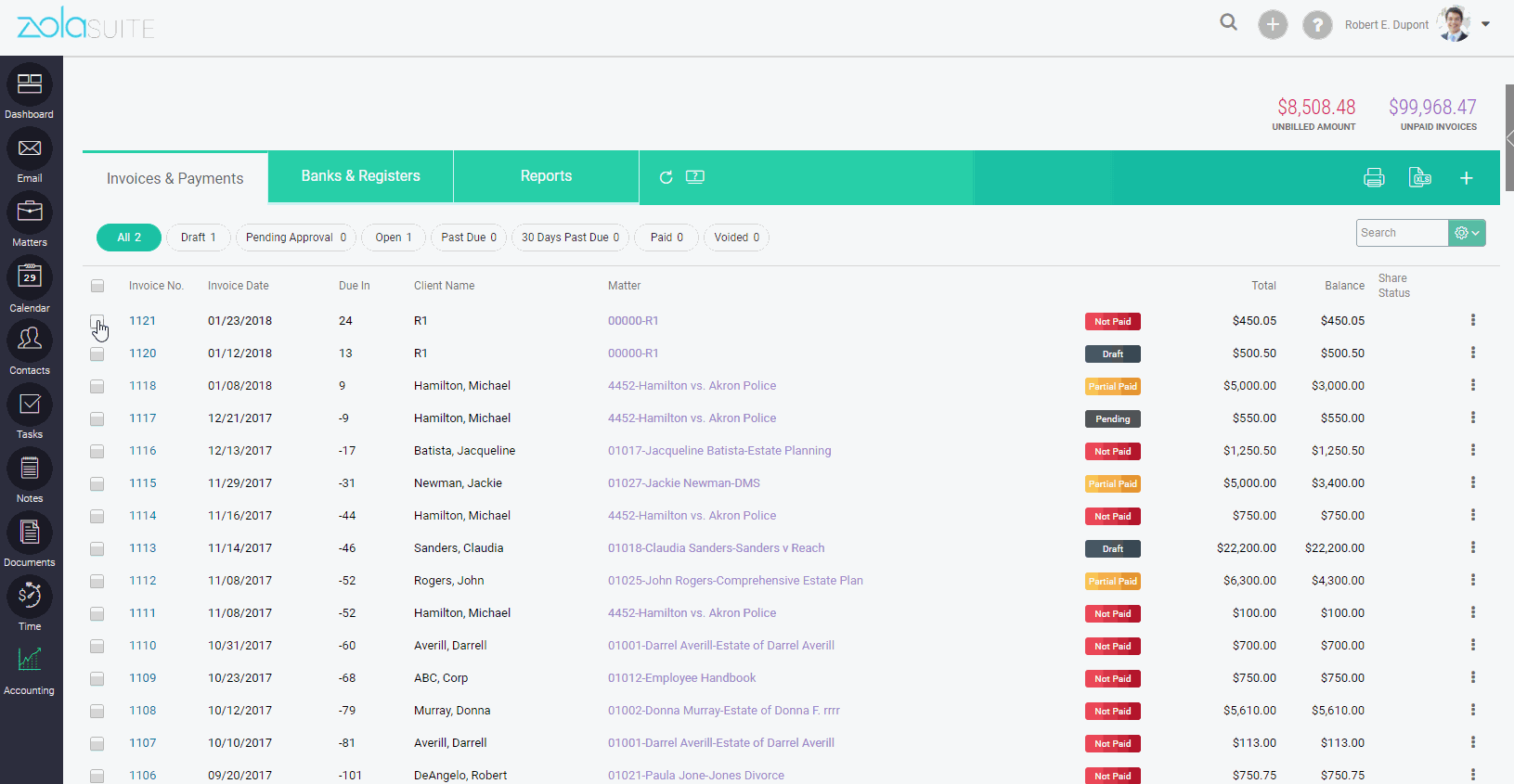Filter by Past Due invoices
Screen dimensions: 1514x784
(x=469, y=238)
